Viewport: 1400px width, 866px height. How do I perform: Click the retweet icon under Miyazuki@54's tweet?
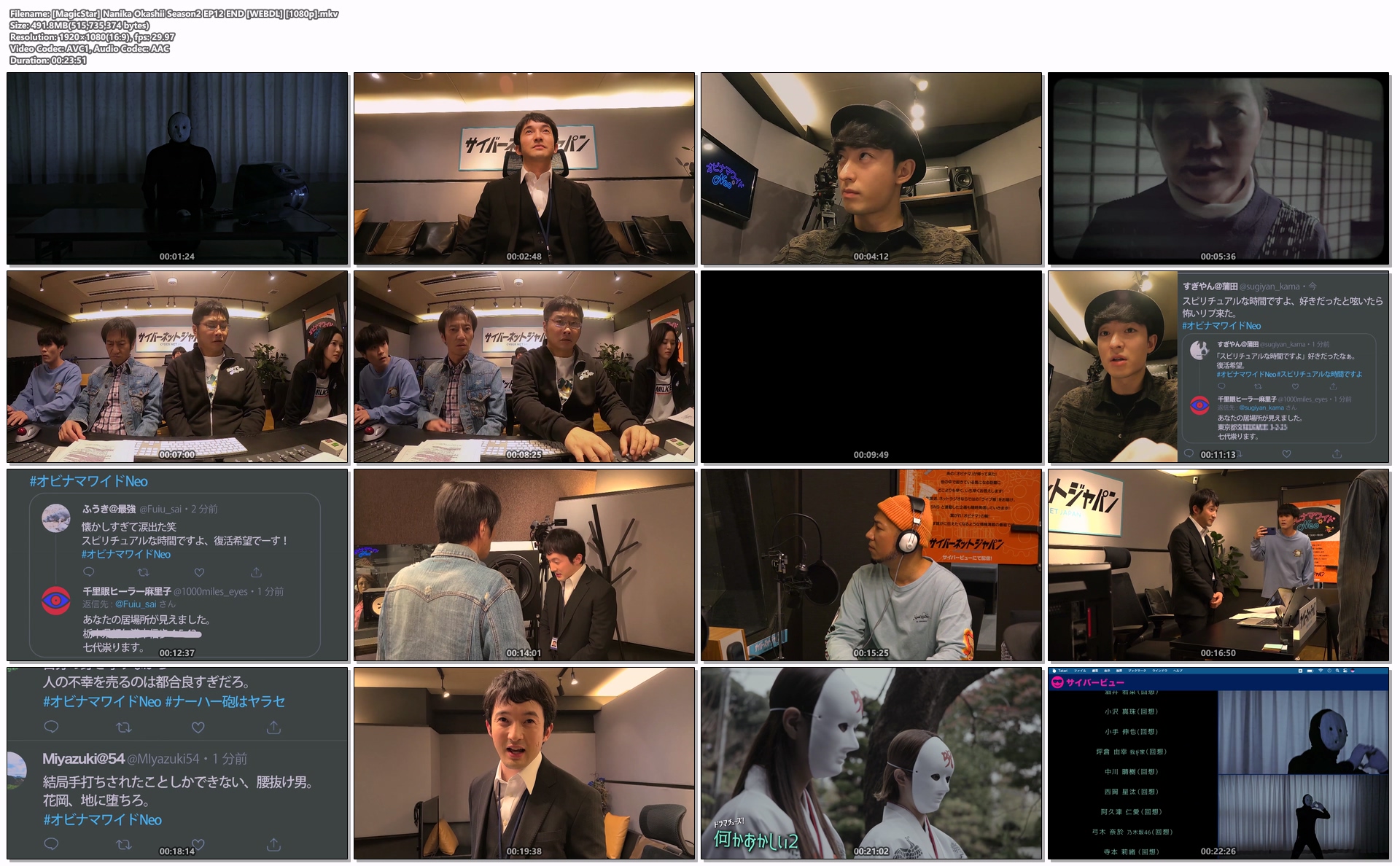coord(124,844)
